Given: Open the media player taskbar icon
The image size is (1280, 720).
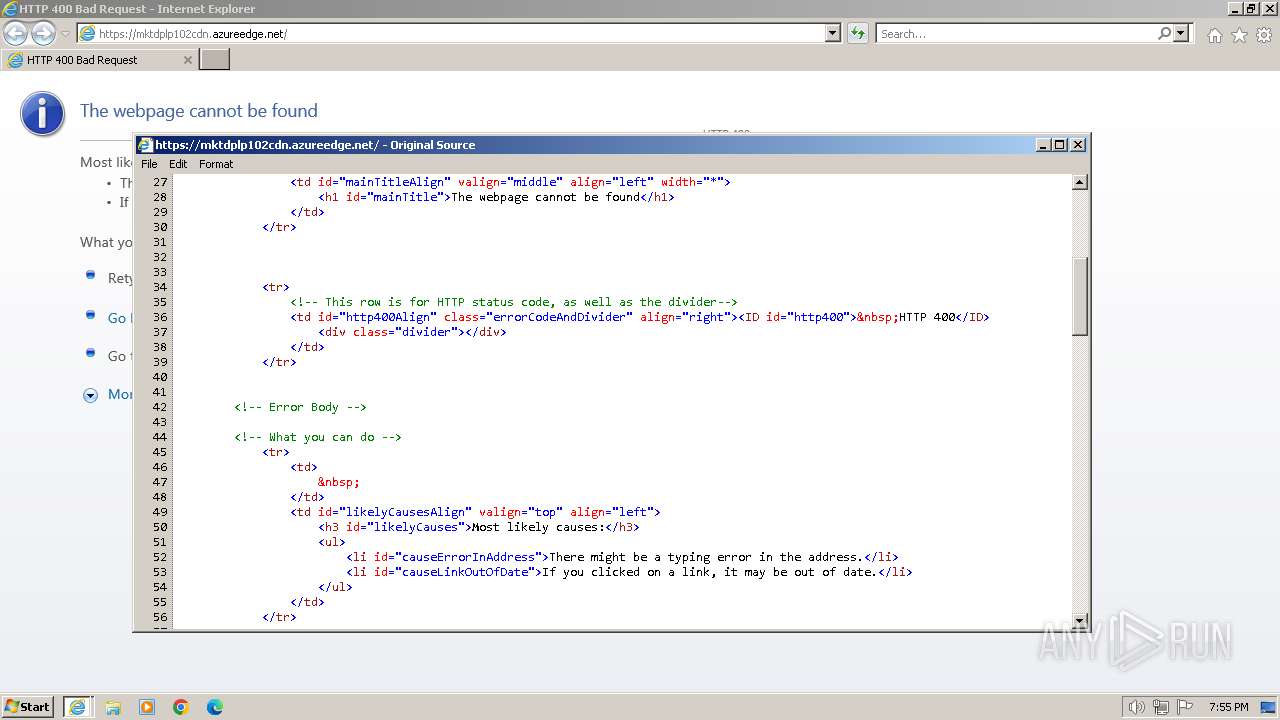Looking at the screenshot, I should coord(147,707).
